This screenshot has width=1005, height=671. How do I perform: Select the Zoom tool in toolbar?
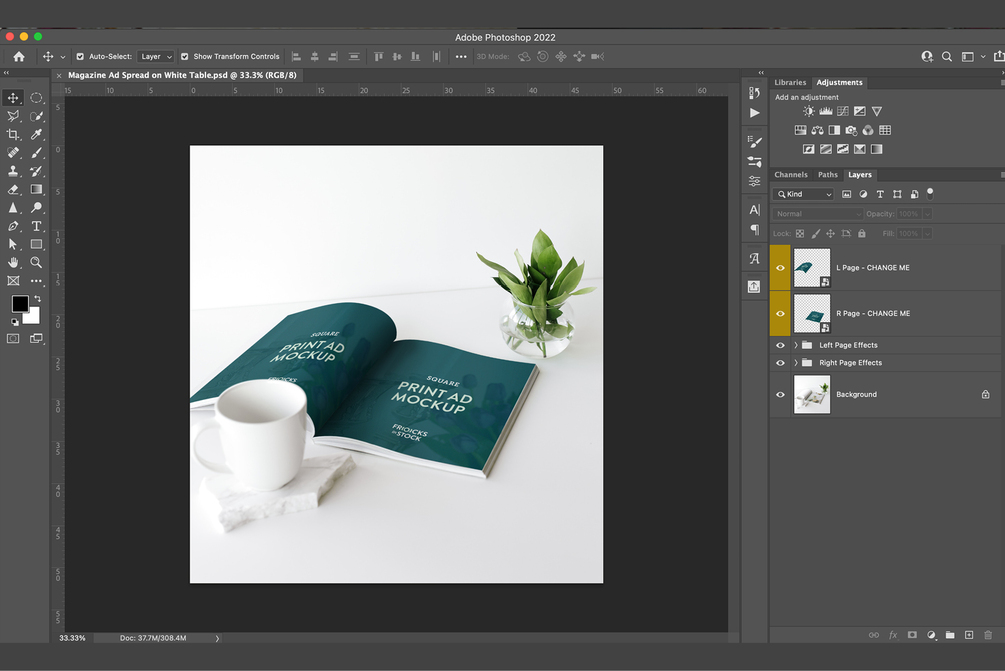pyautogui.click(x=37, y=263)
